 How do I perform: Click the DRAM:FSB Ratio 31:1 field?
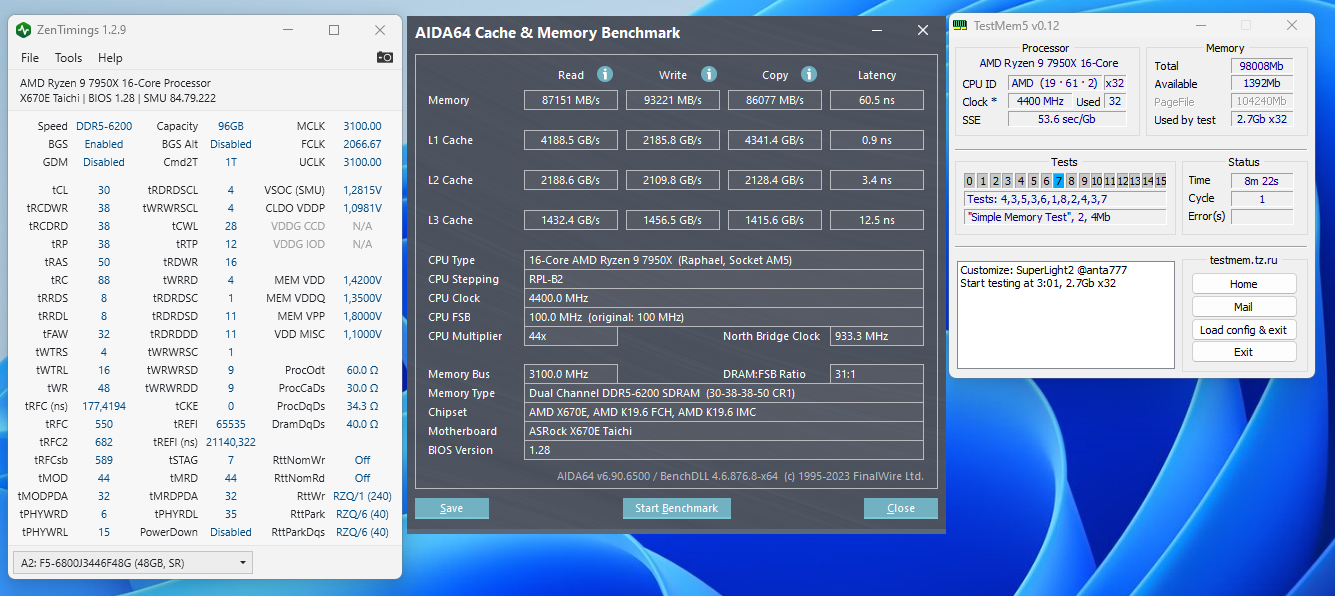pos(877,374)
